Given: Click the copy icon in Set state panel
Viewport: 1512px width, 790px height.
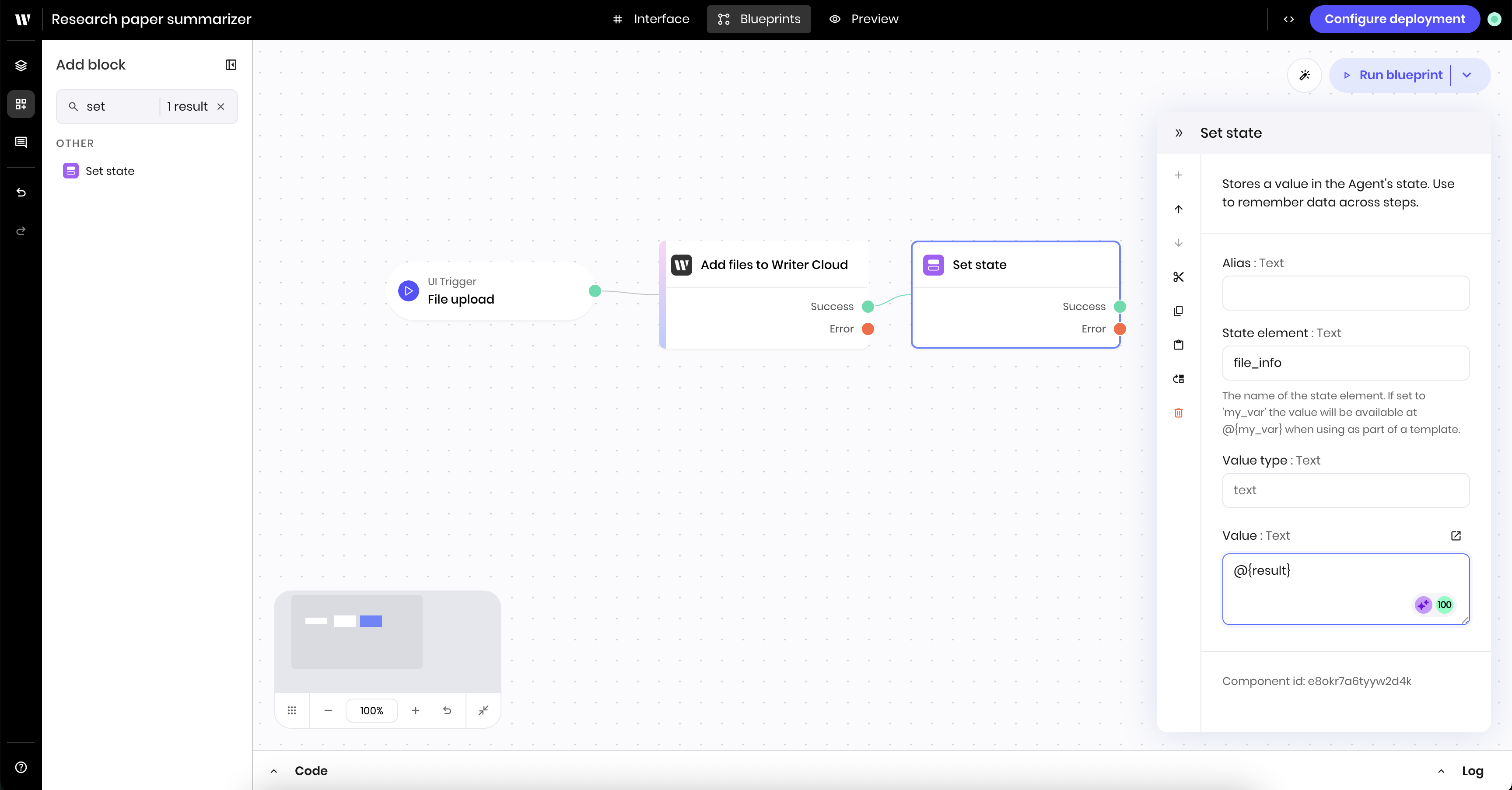Looking at the screenshot, I should coord(1178,311).
